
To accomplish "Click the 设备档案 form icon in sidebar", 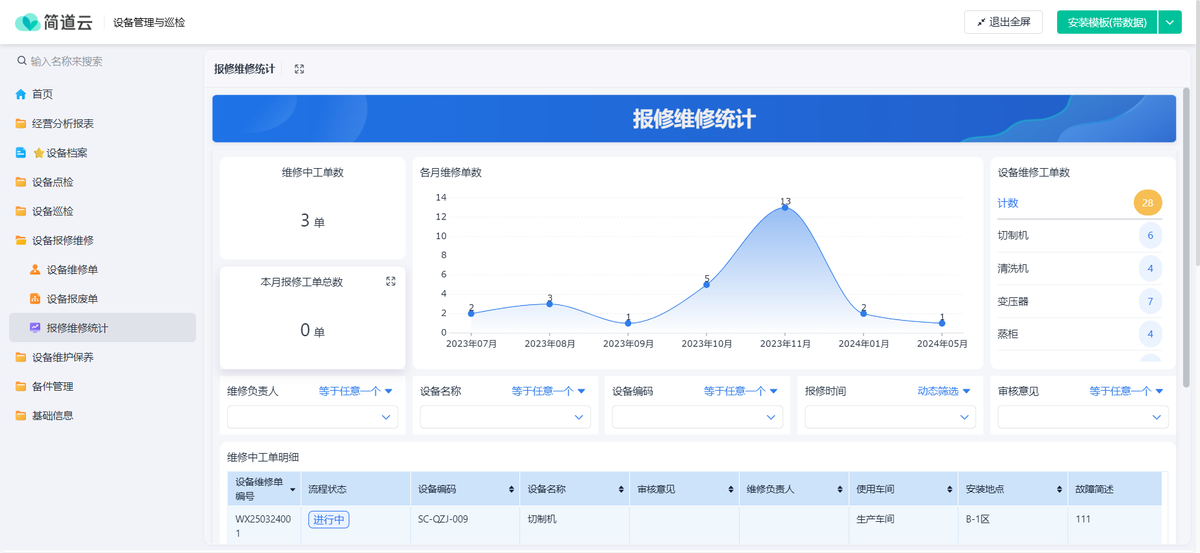I will [21, 153].
